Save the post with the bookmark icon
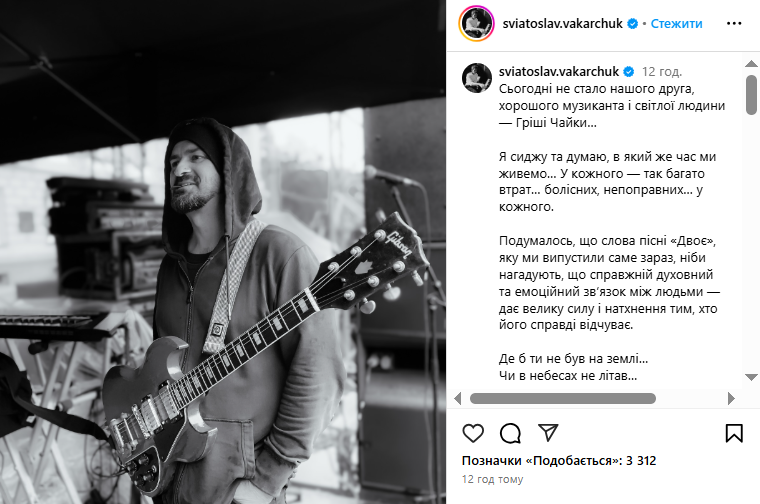The image size is (760, 504). pyautogui.click(x=734, y=433)
